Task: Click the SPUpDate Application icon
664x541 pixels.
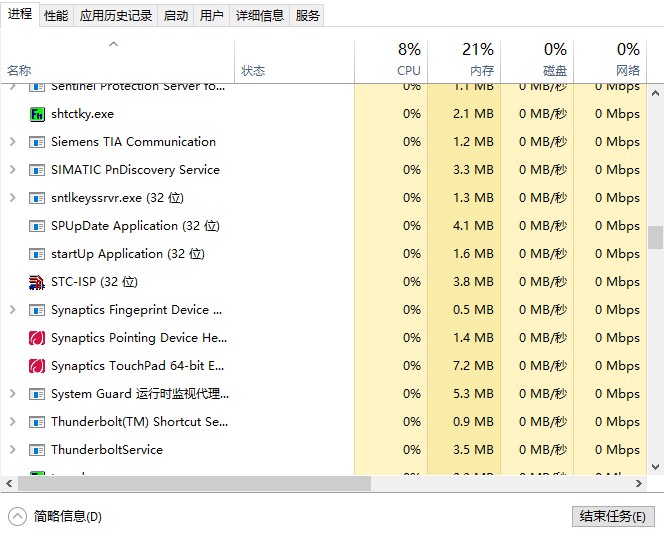Action: [x=38, y=226]
